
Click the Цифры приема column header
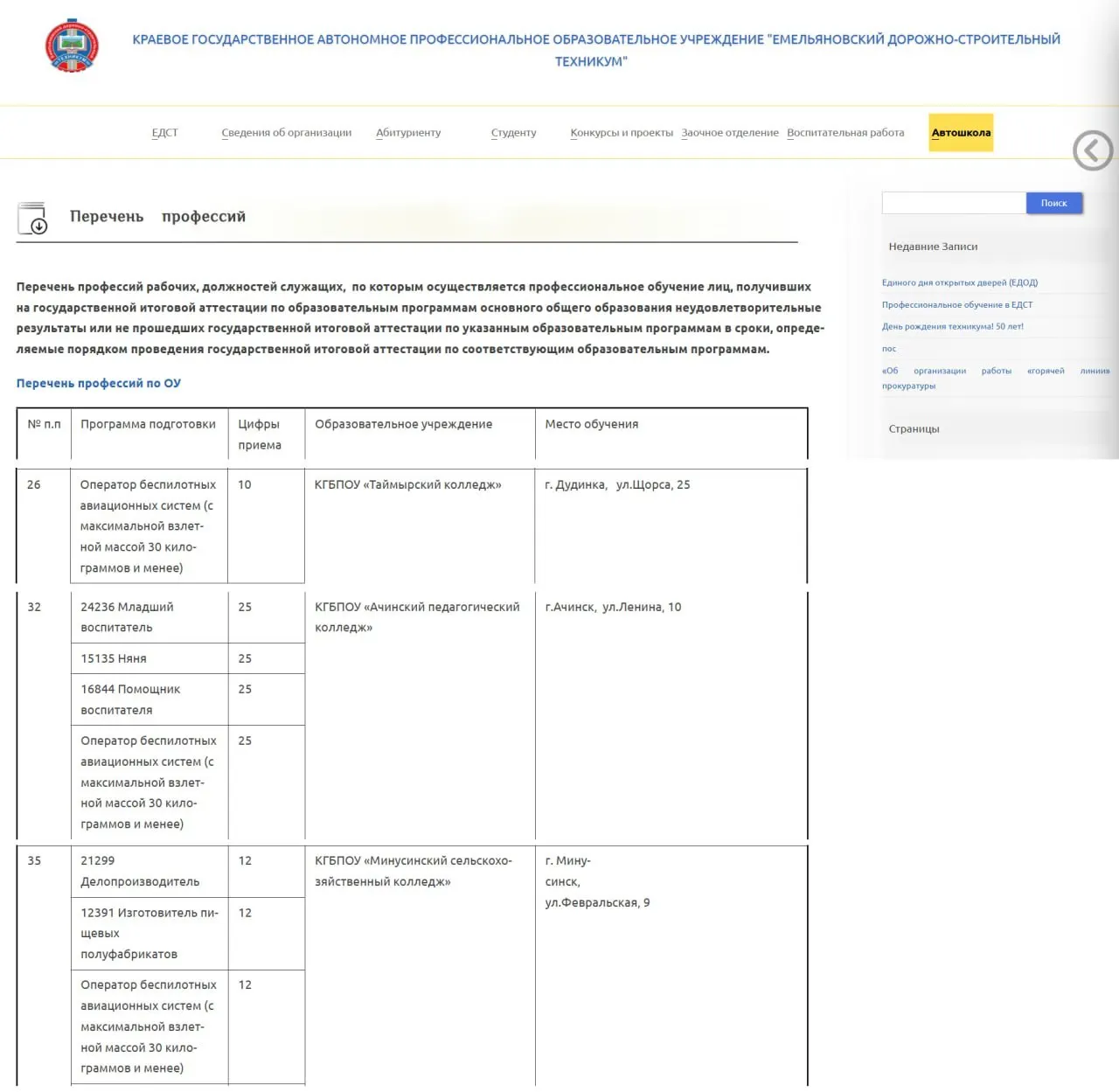(x=266, y=435)
